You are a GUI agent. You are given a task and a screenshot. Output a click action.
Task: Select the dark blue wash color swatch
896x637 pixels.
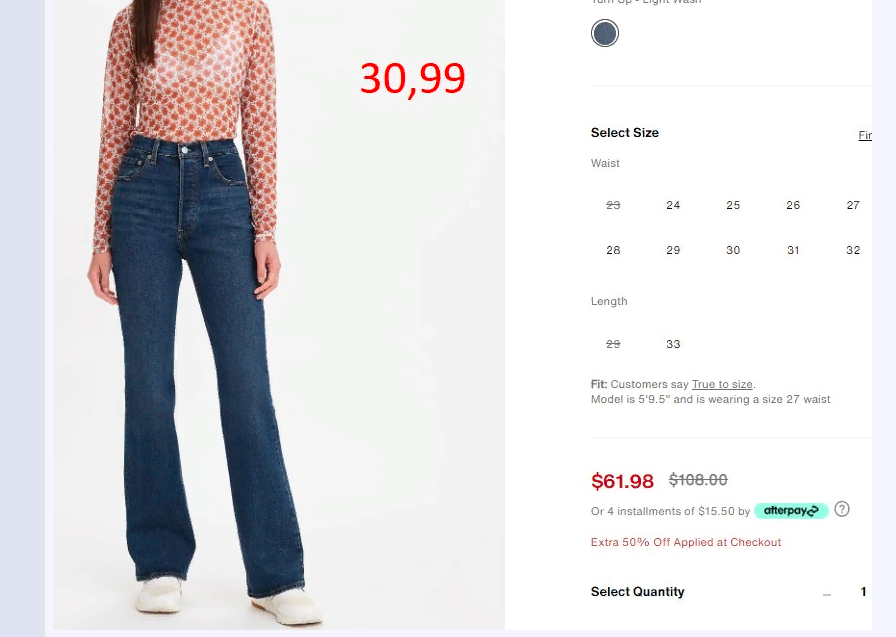pyautogui.click(x=605, y=33)
